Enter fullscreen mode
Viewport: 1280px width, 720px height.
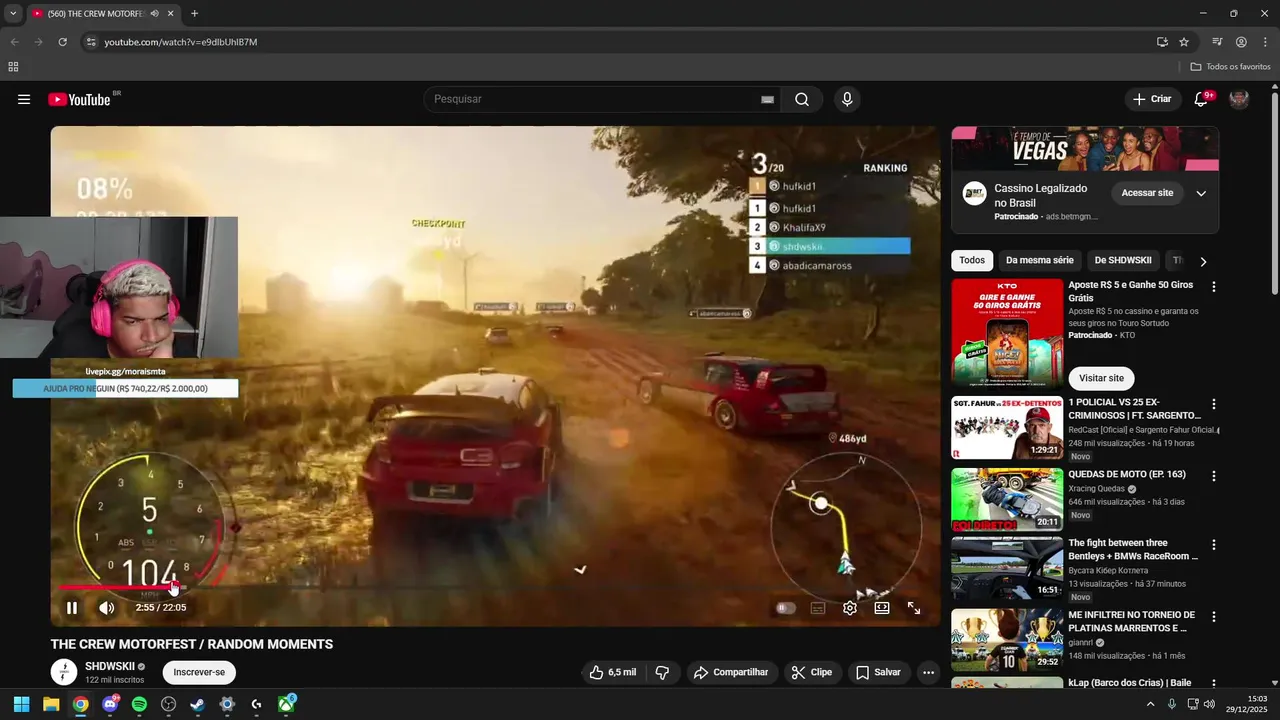click(x=914, y=607)
